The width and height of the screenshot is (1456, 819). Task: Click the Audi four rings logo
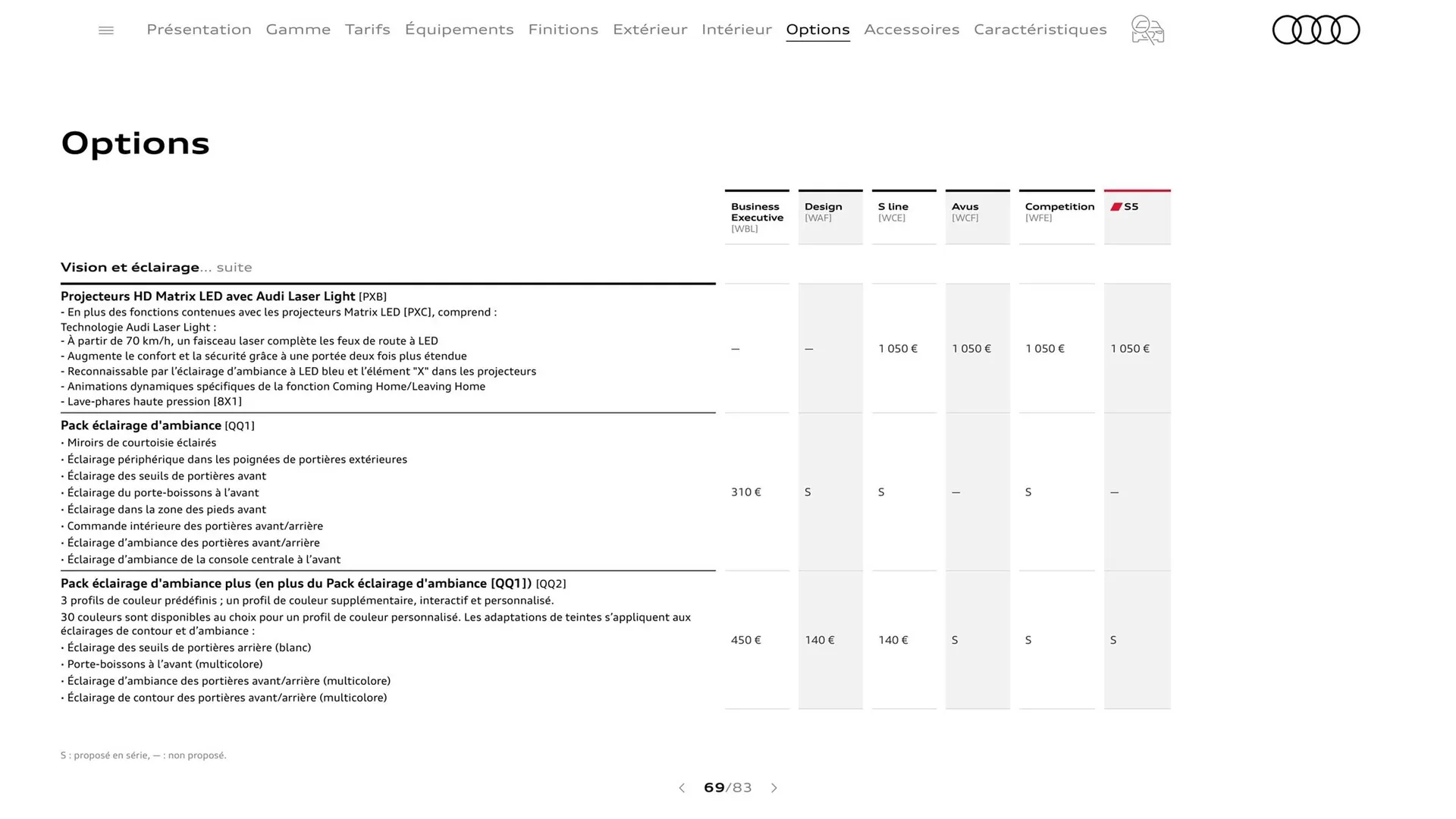click(x=1316, y=30)
